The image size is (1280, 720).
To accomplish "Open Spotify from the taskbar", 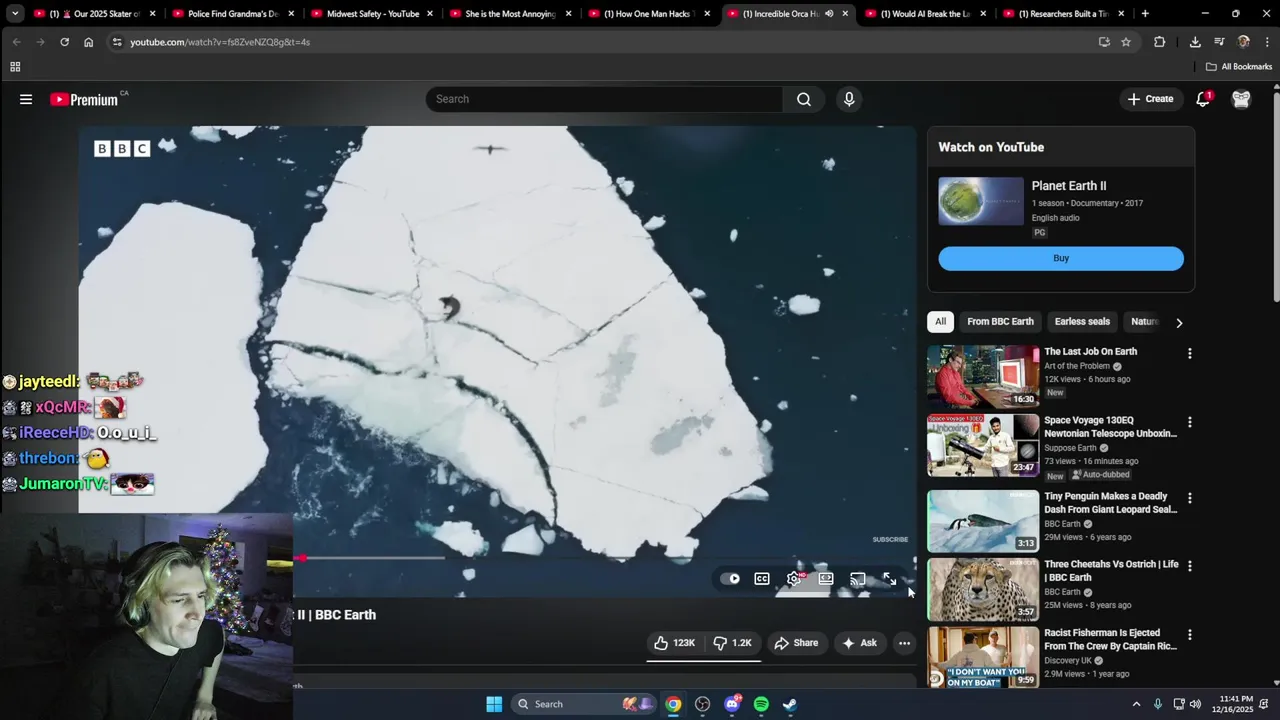I will tap(761, 704).
